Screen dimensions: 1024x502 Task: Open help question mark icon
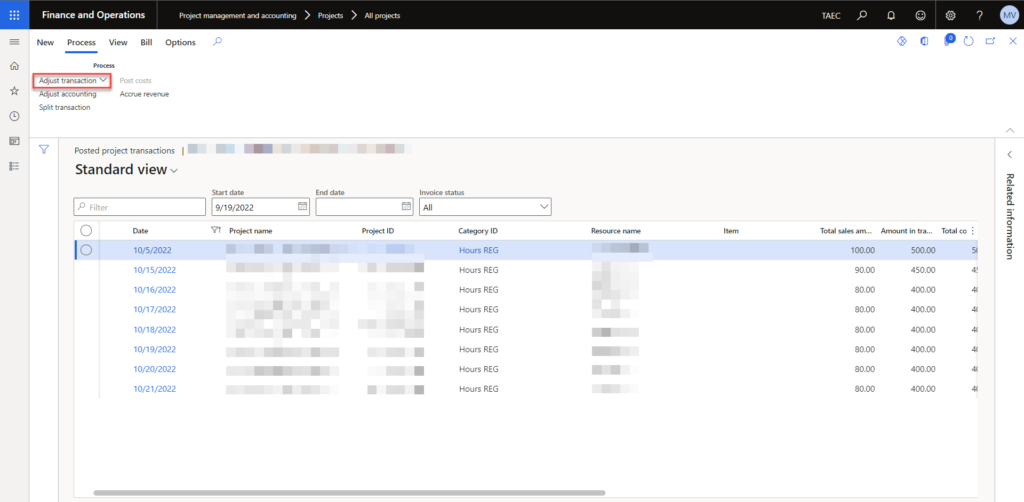coord(980,15)
